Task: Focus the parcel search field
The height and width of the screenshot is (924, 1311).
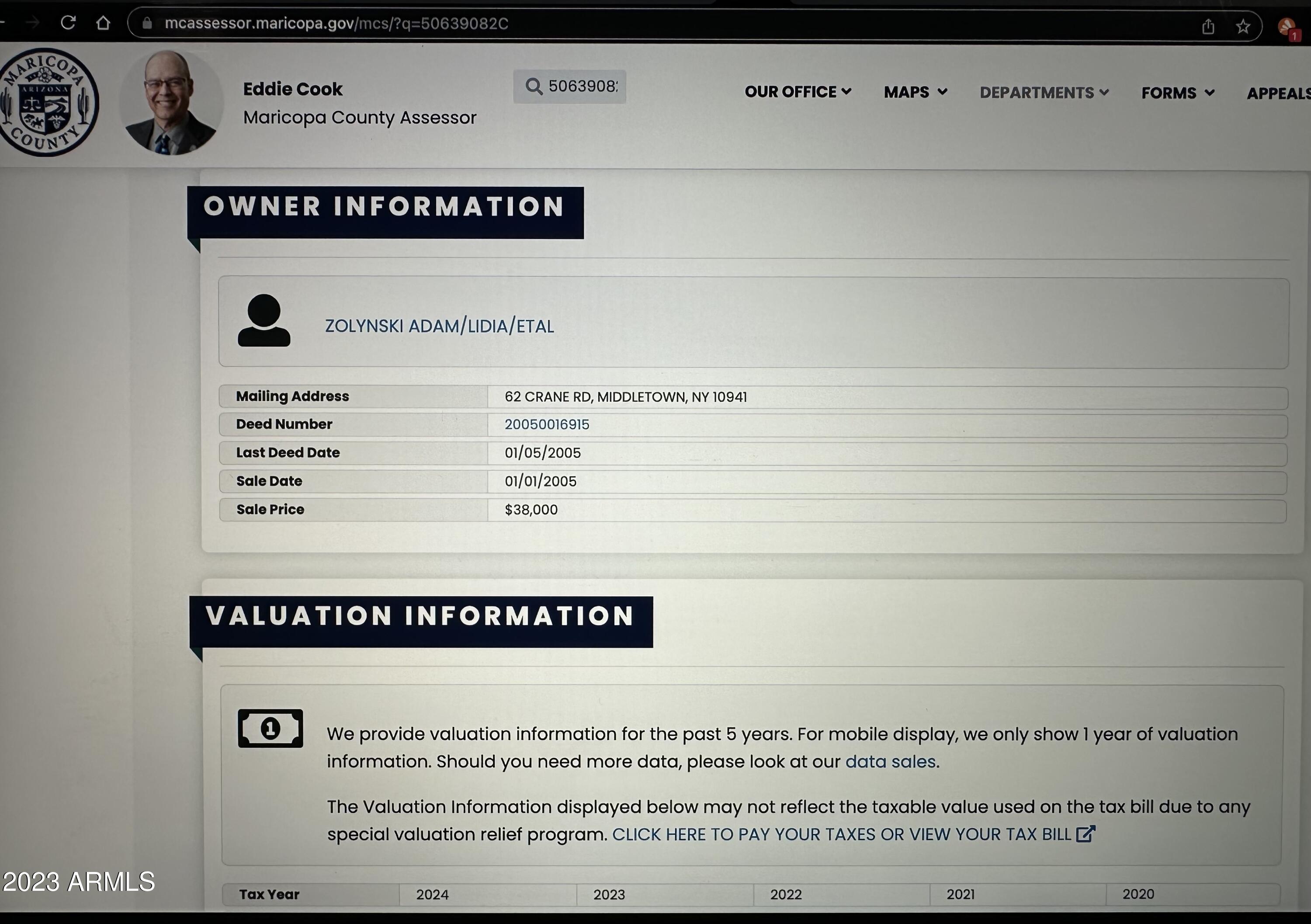Action: point(570,86)
